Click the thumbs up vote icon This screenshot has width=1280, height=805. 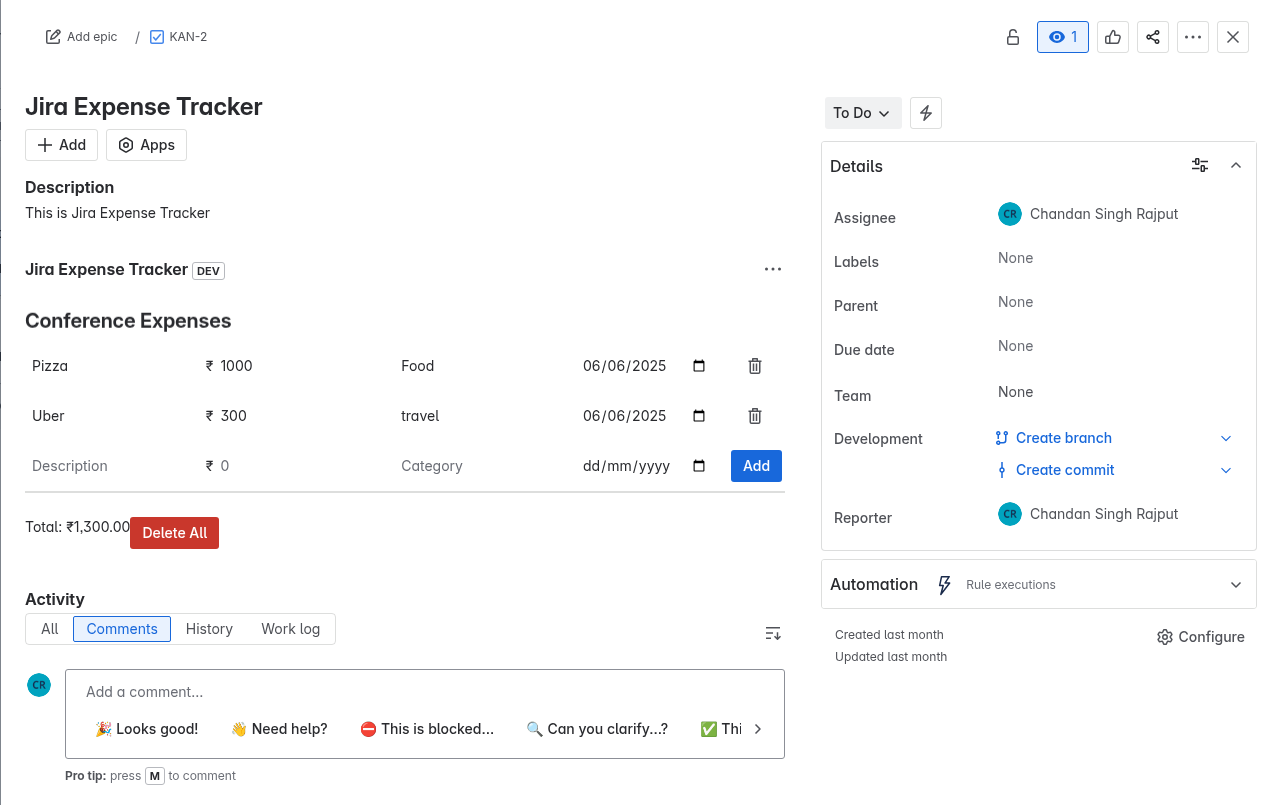[x=1113, y=37]
